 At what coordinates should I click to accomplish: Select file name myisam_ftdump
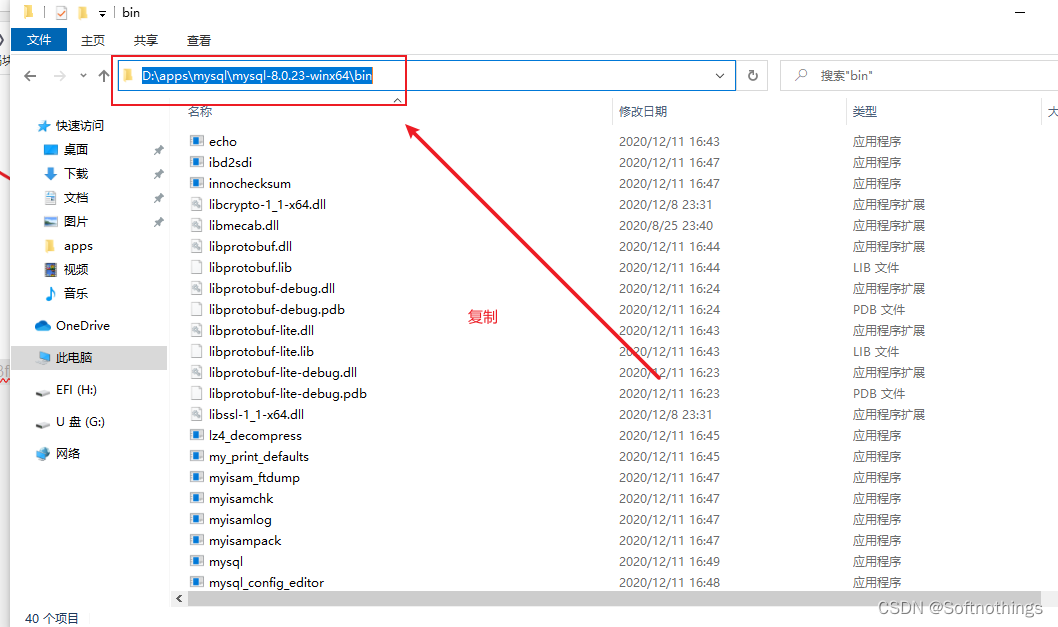pos(254,477)
